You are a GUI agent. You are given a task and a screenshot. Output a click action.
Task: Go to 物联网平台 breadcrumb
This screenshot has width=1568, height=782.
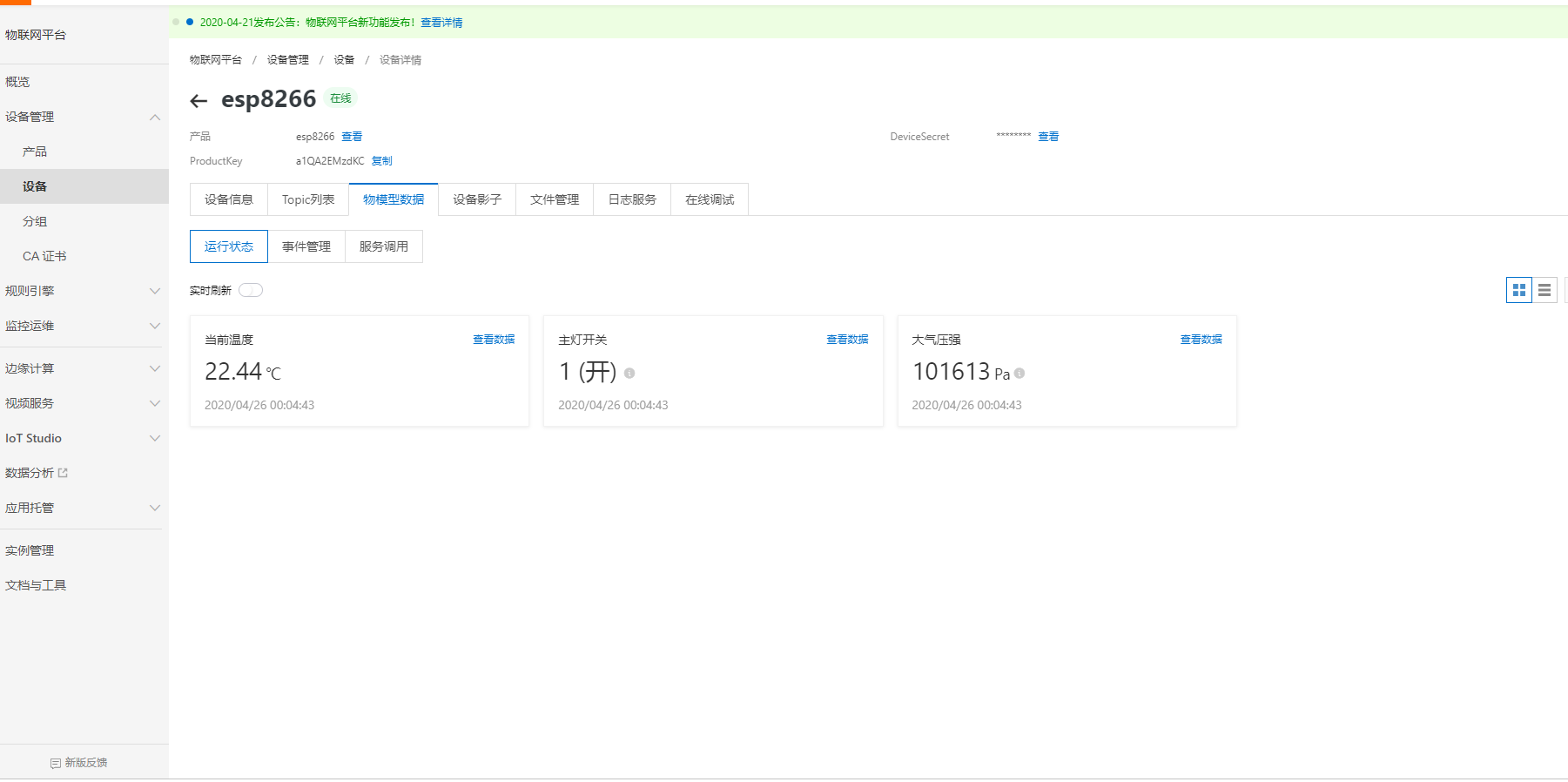pyautogui.click(x=216, y=60)
